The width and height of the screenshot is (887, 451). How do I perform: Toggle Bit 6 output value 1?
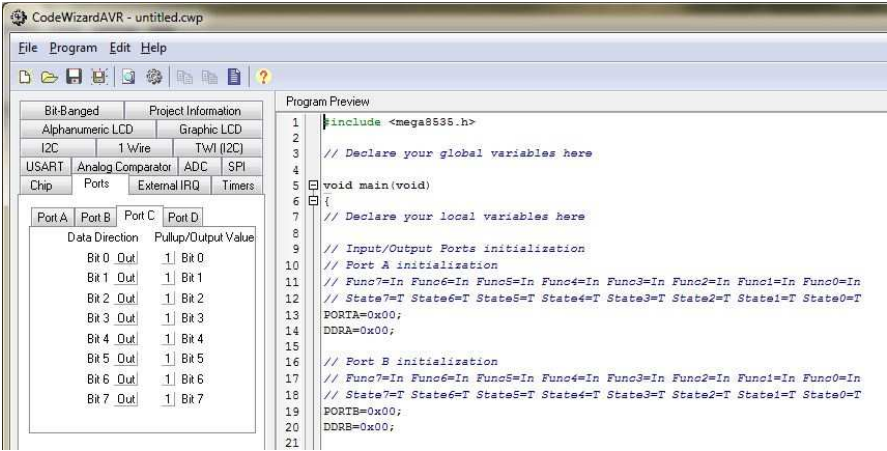168,379
